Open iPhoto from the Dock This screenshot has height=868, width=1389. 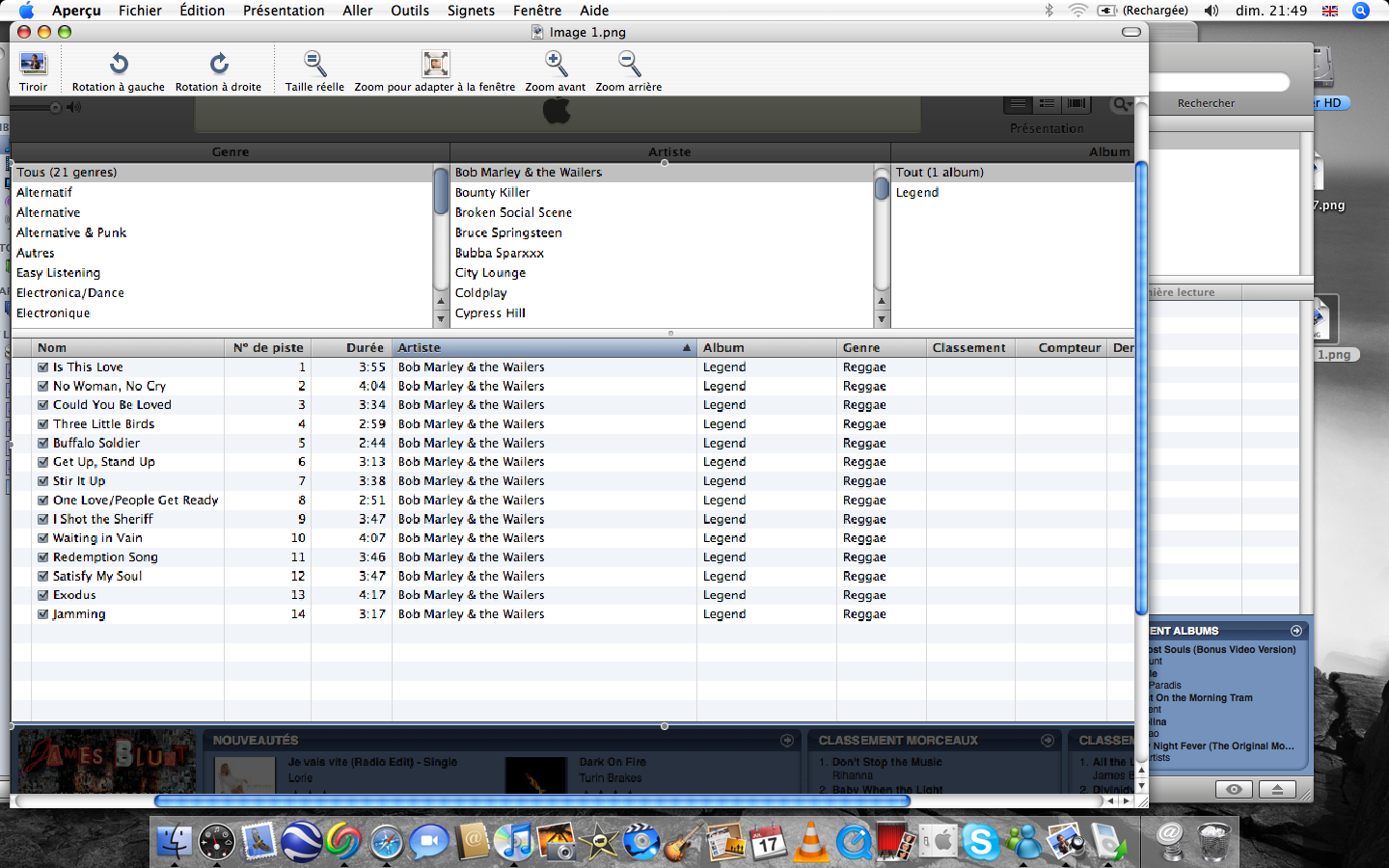(x=557, y=842)
